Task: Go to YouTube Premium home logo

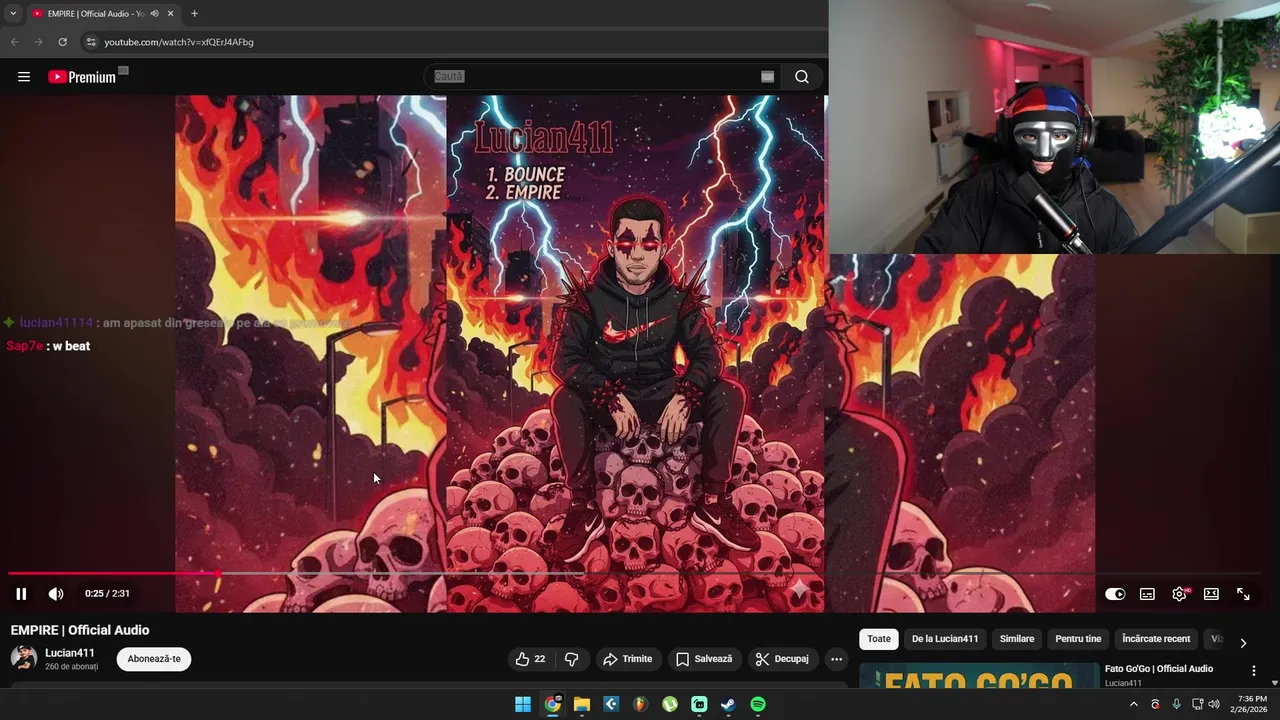Action: [82, 77]
